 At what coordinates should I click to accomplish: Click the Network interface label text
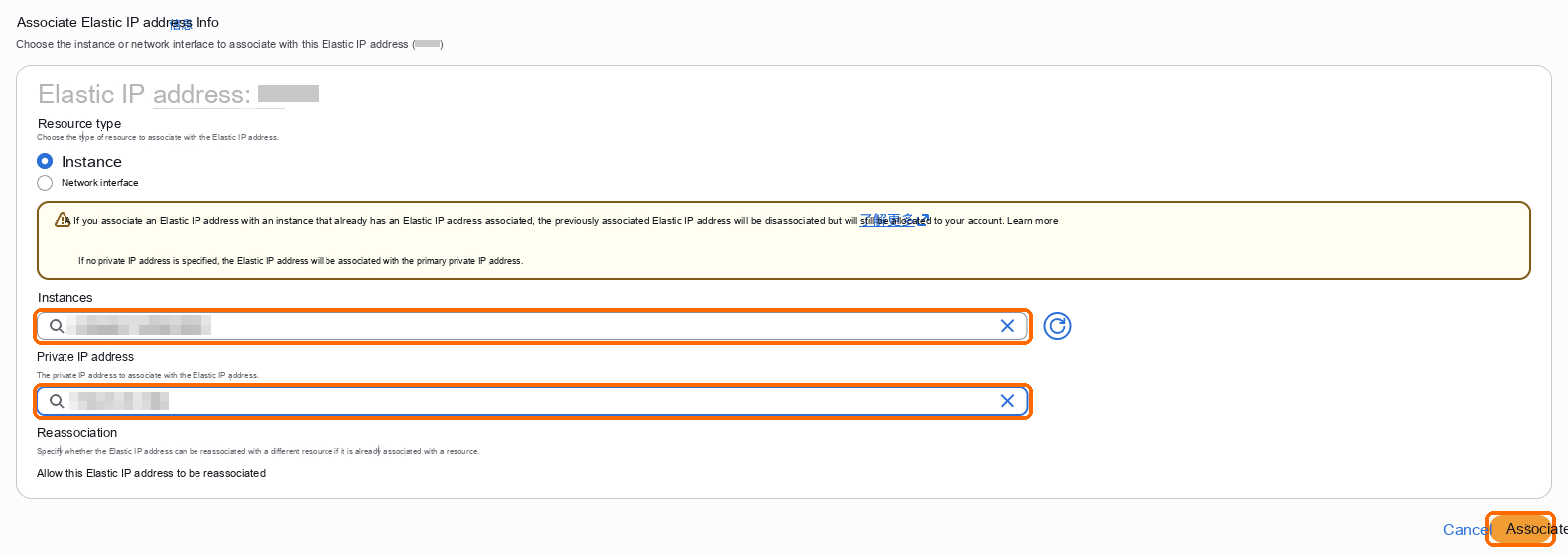(x=99, y=183)
